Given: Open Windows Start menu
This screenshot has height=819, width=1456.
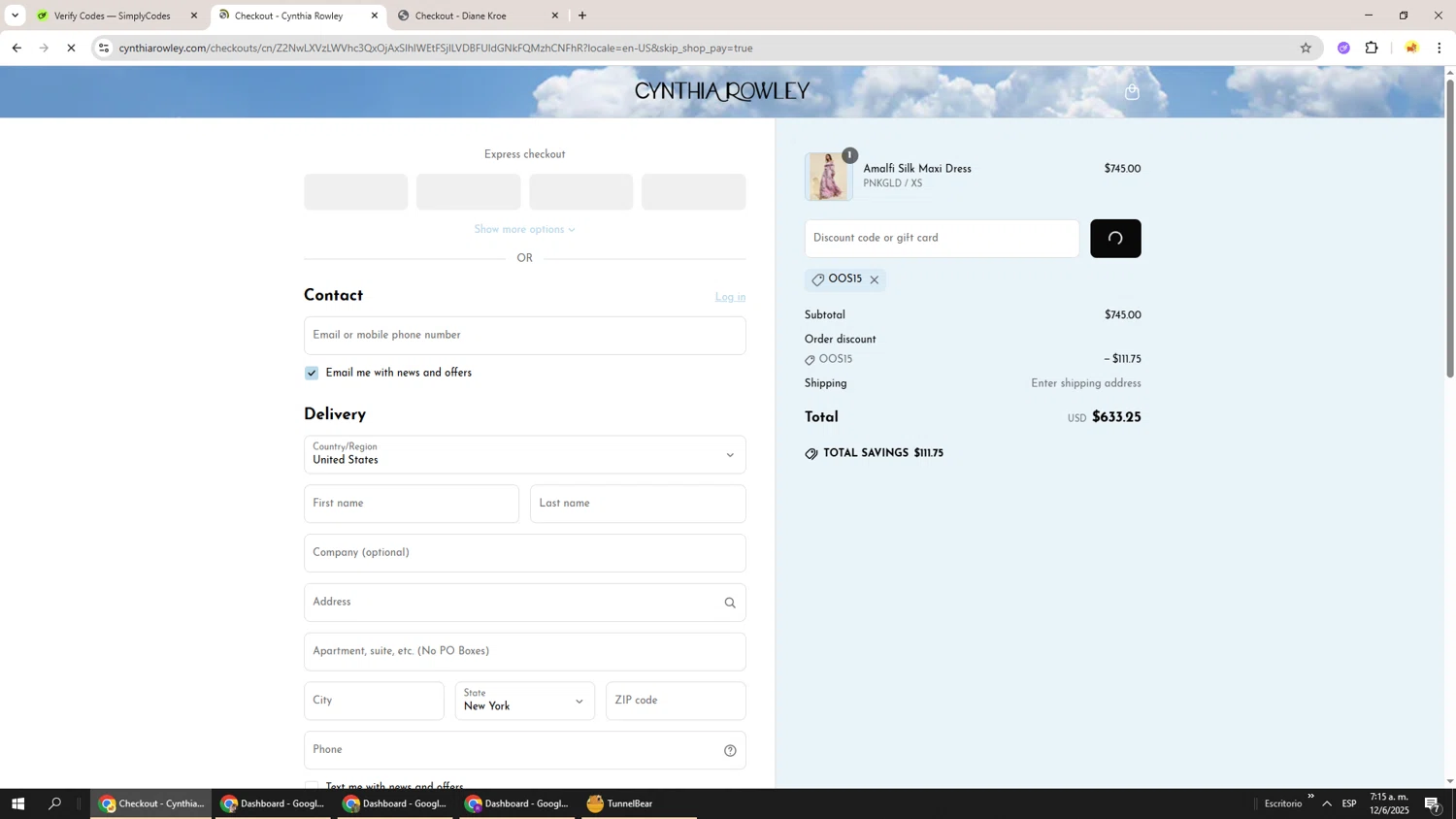Looking at the screenshot, I should pos(17,803).
